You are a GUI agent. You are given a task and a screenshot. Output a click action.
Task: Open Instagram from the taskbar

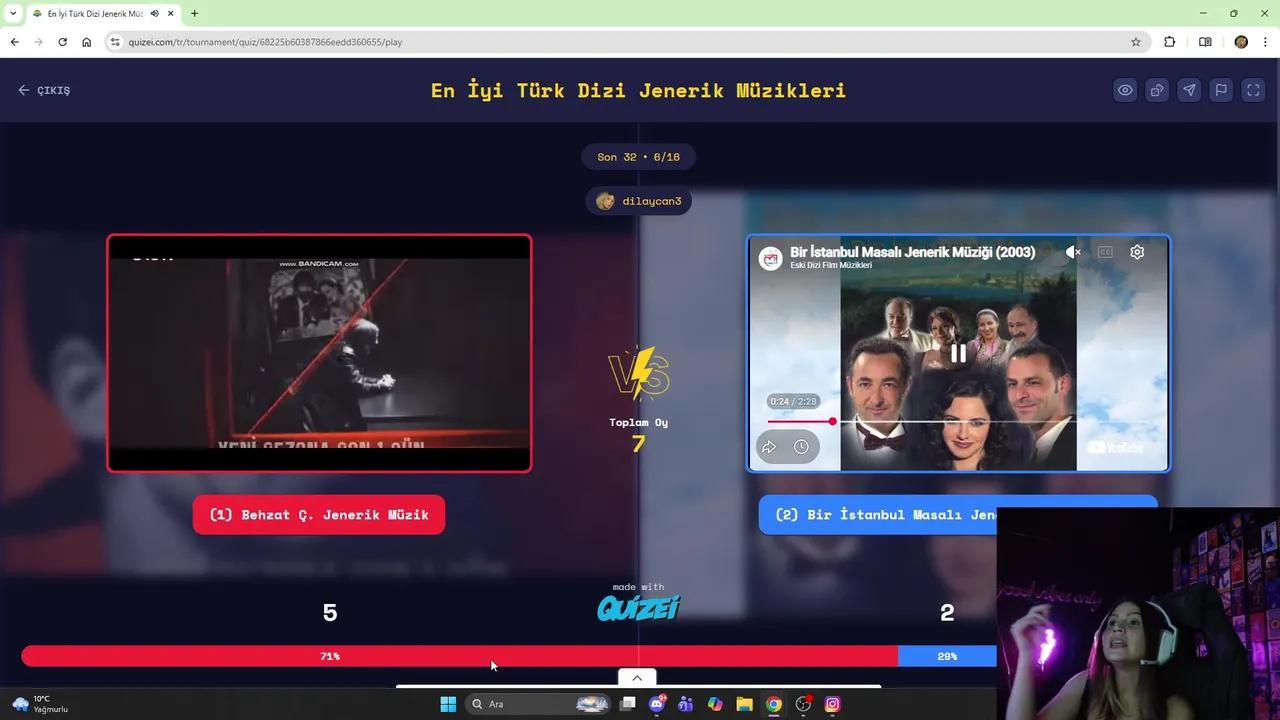click(x=832, y=704)
